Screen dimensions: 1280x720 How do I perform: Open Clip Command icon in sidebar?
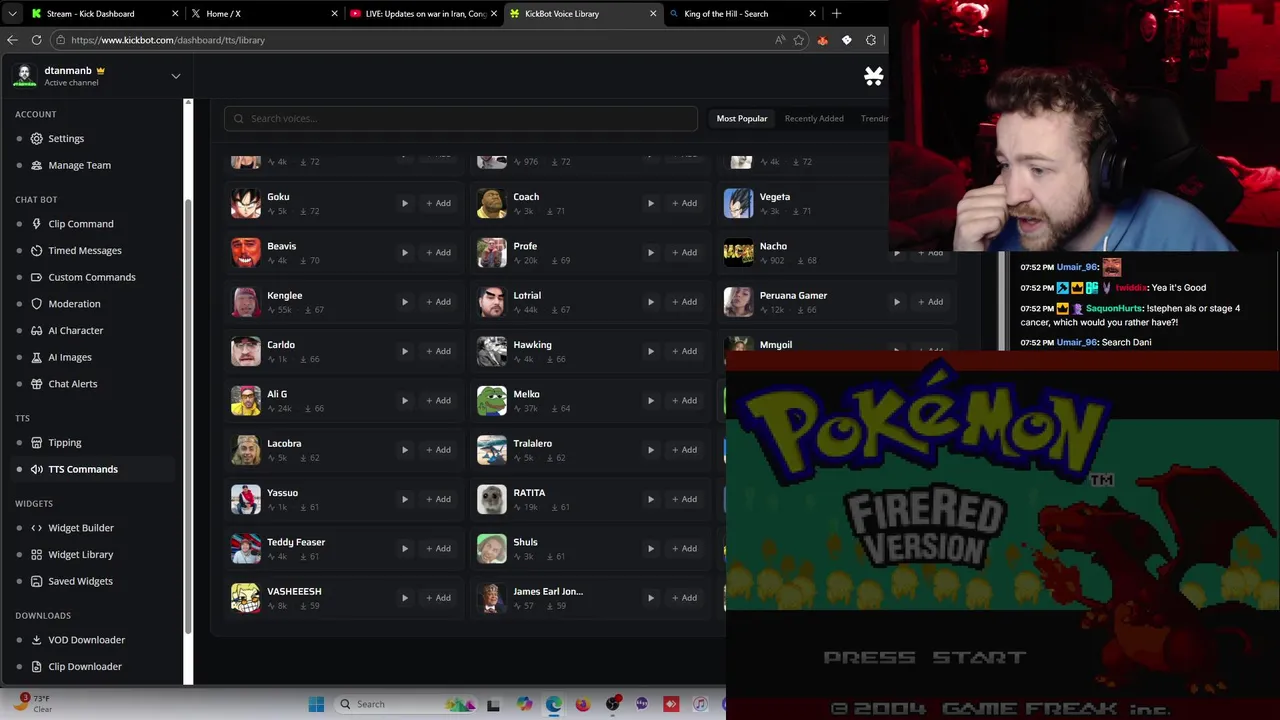point(37,224)
